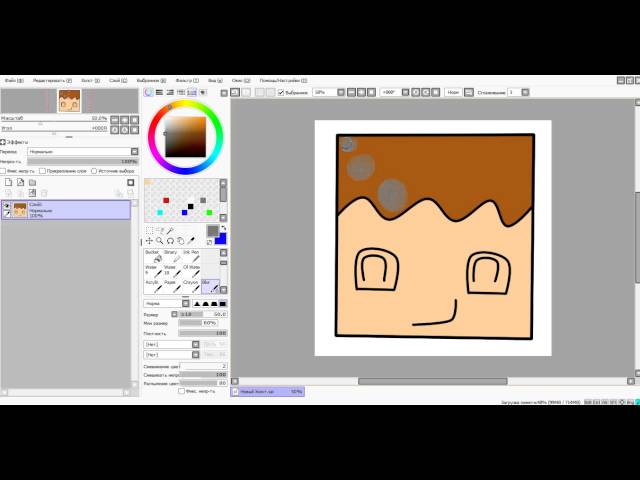
Task: Click navigator zoom out button
Action: coord(115,120)
